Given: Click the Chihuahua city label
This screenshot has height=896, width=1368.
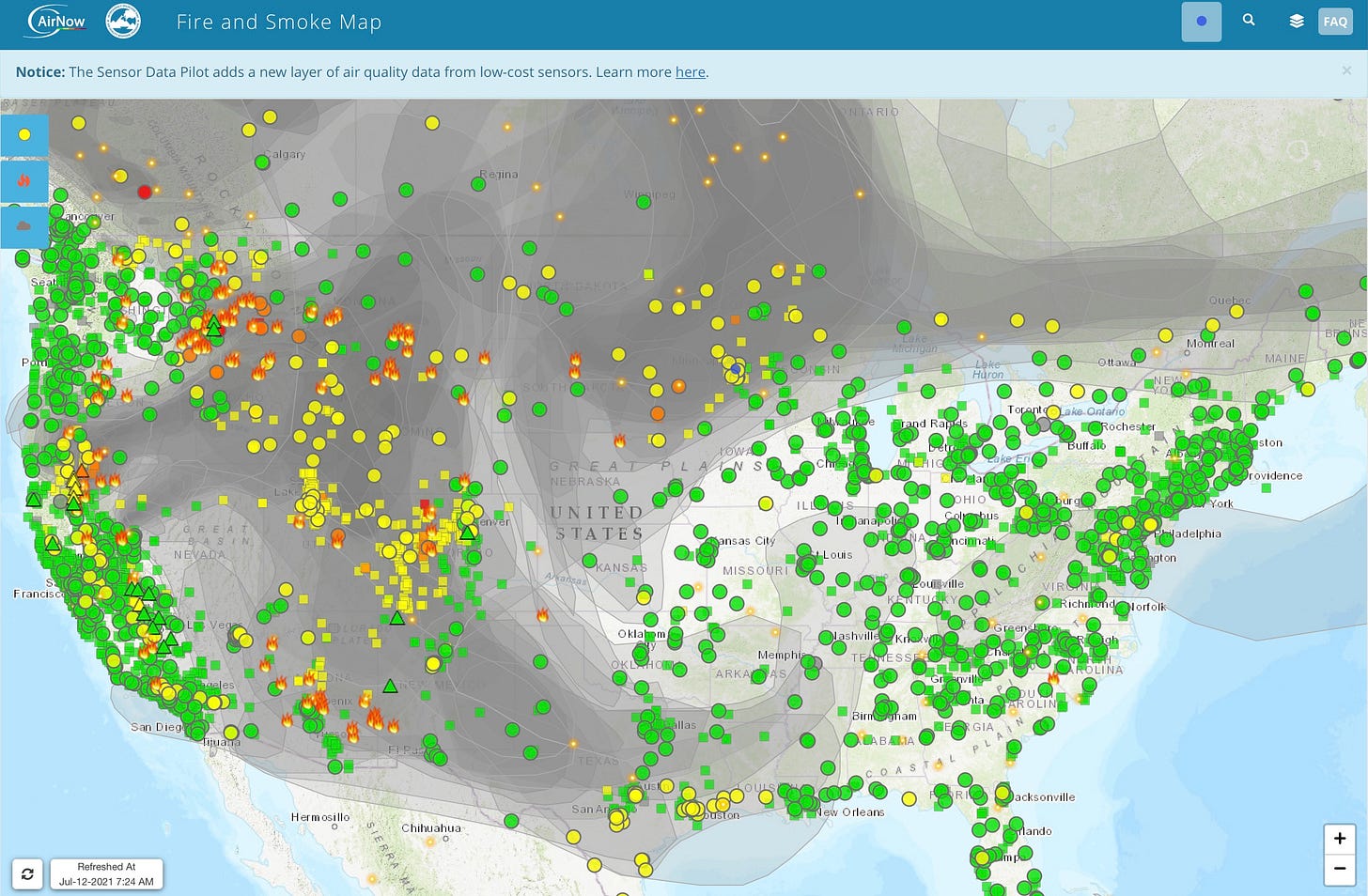Looking at the screenshot, I should point(431,828).
